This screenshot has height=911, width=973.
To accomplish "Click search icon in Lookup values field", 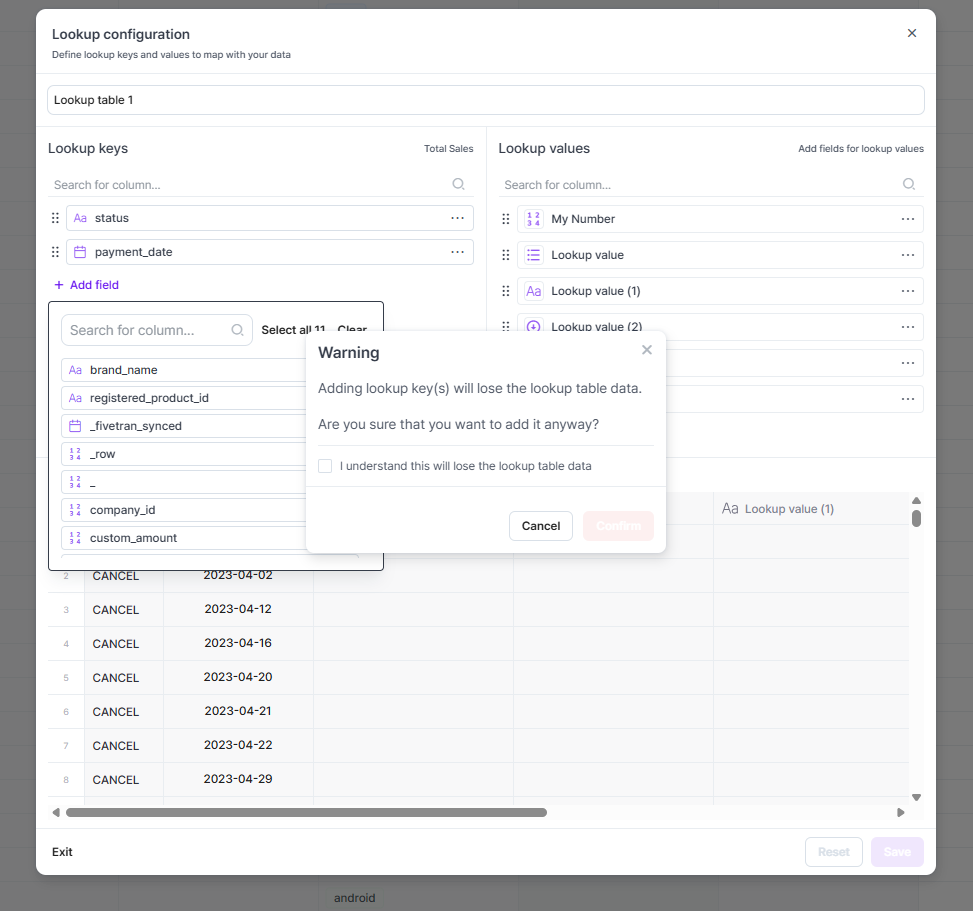I will 908,184.
